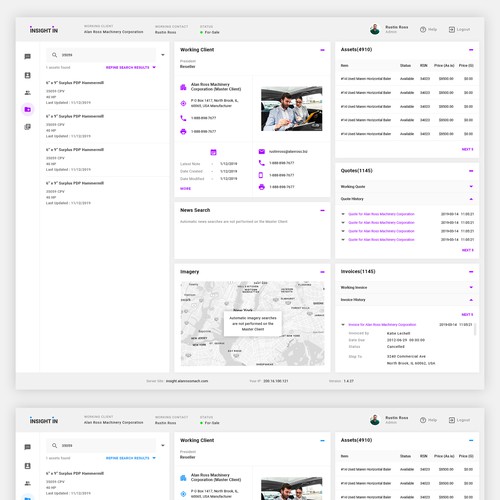The width and height of the screenshot is (500, 500).
Task: Open the search dropdown arrow in purple dashboard
Action: point(163,55)
